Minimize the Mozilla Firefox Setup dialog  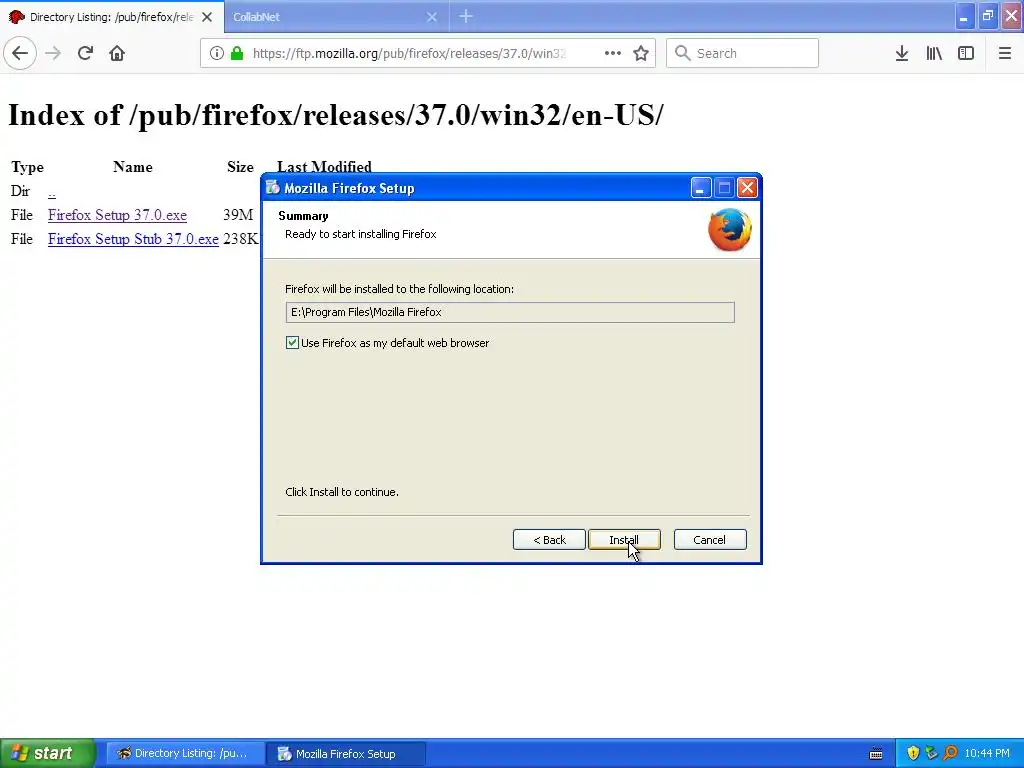click(701, 188)
